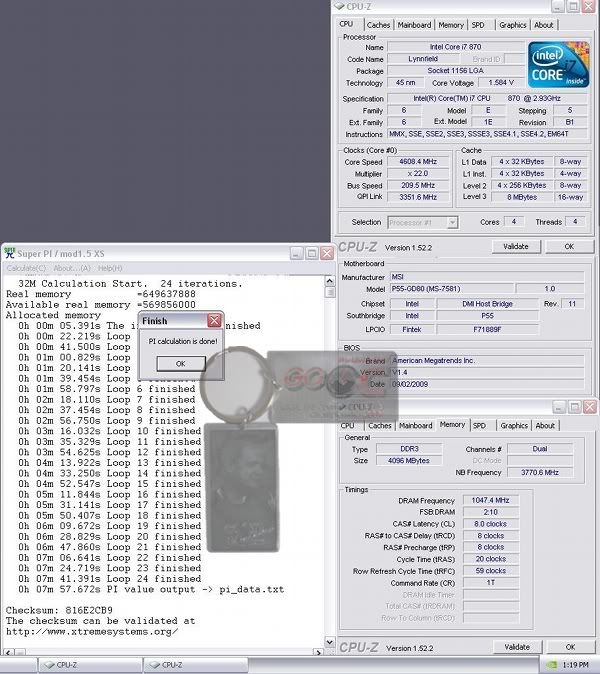Switch to the Mainboard tab in the bottom CPU-Z window
Viewport: 600px width, 674px height.
coord(416,426)
